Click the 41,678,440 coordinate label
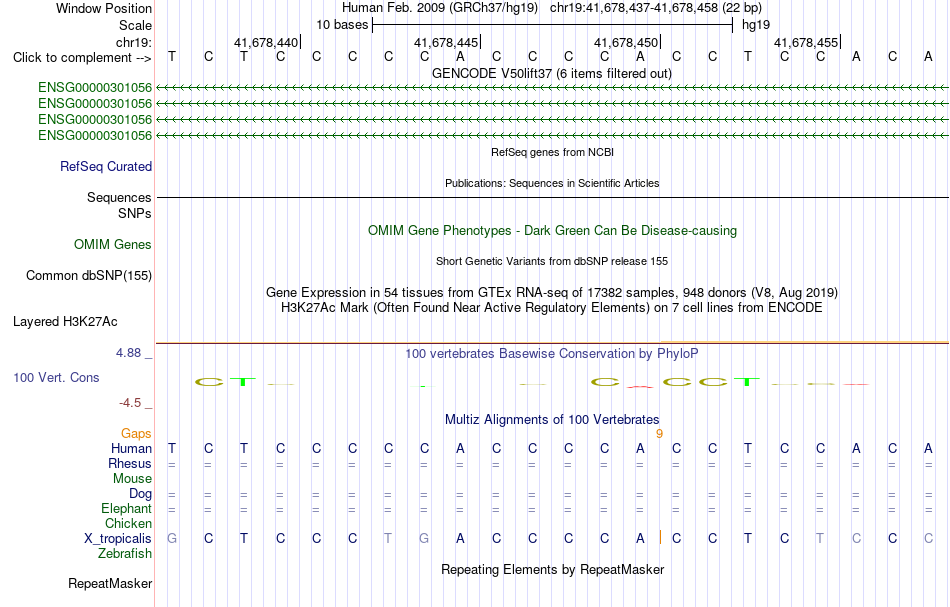Image resolution: width=950 pixels, height=607 pixels. click(x=266, y=42)
